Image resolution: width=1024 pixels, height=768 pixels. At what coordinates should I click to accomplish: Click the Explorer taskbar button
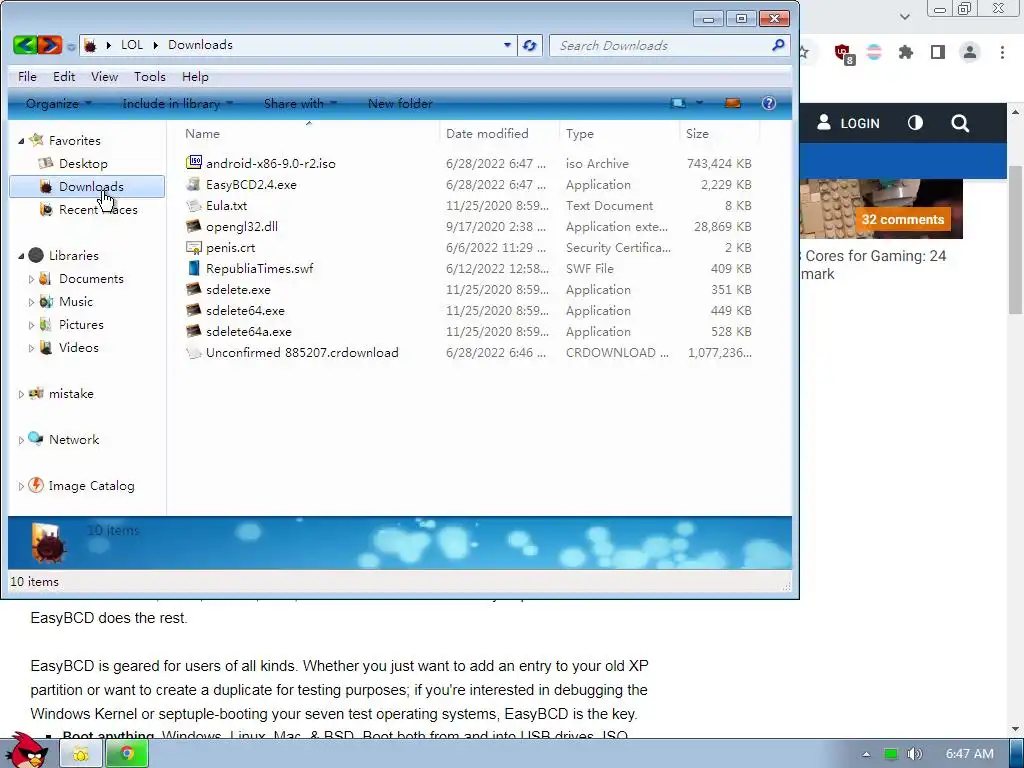[80, 754]
